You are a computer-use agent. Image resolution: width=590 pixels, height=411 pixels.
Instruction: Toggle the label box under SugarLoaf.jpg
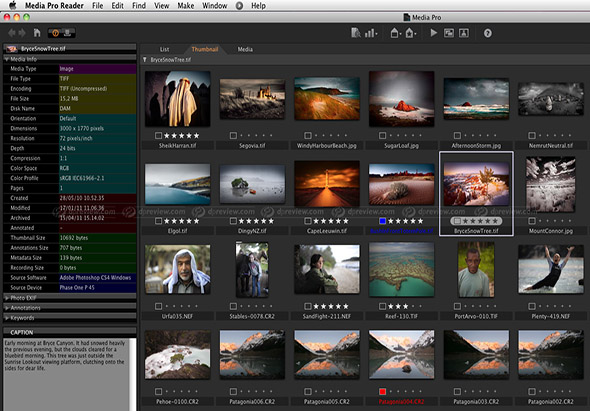click(x=382, y=135)
